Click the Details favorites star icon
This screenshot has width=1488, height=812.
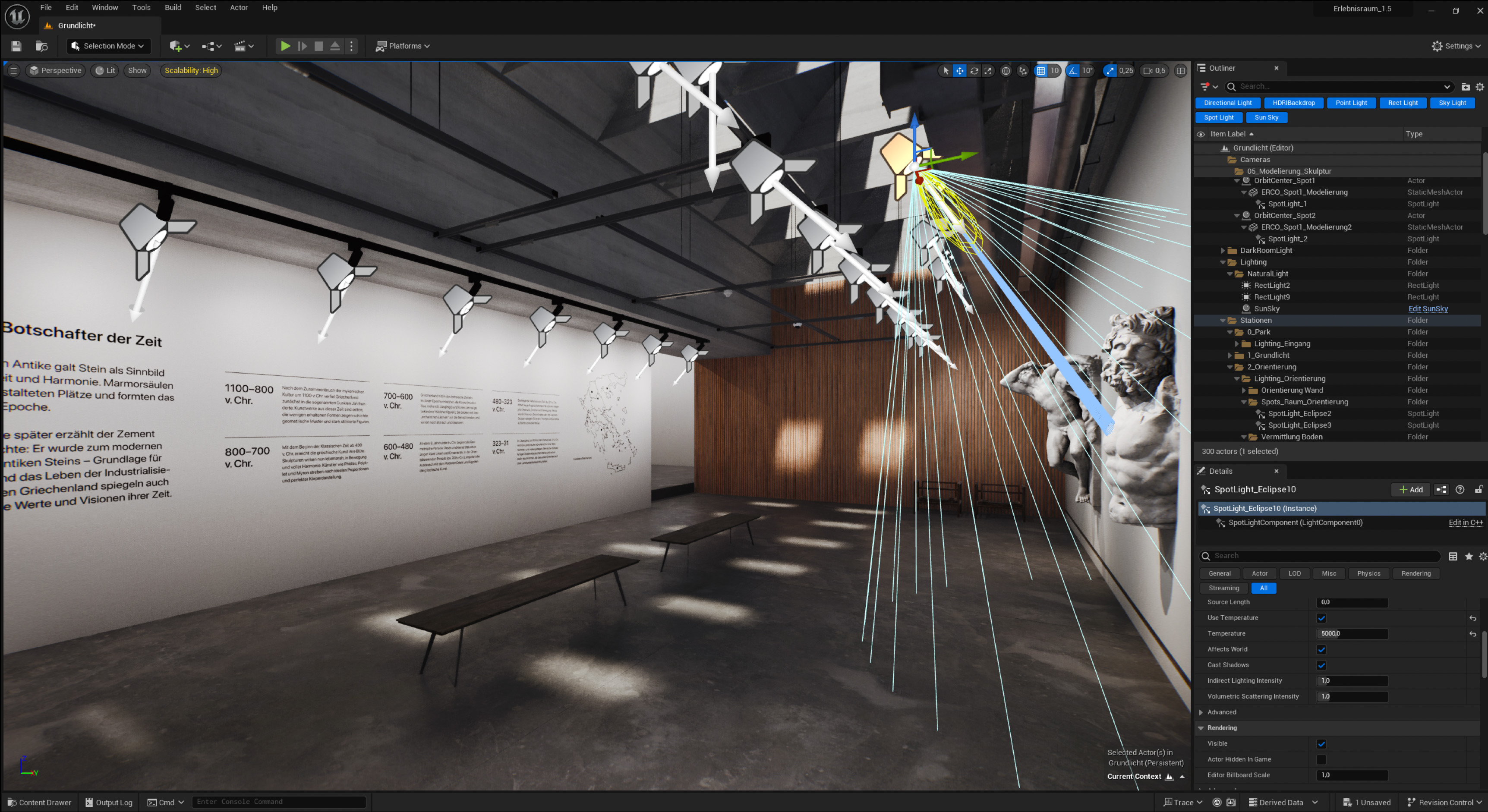(1468, 556)
